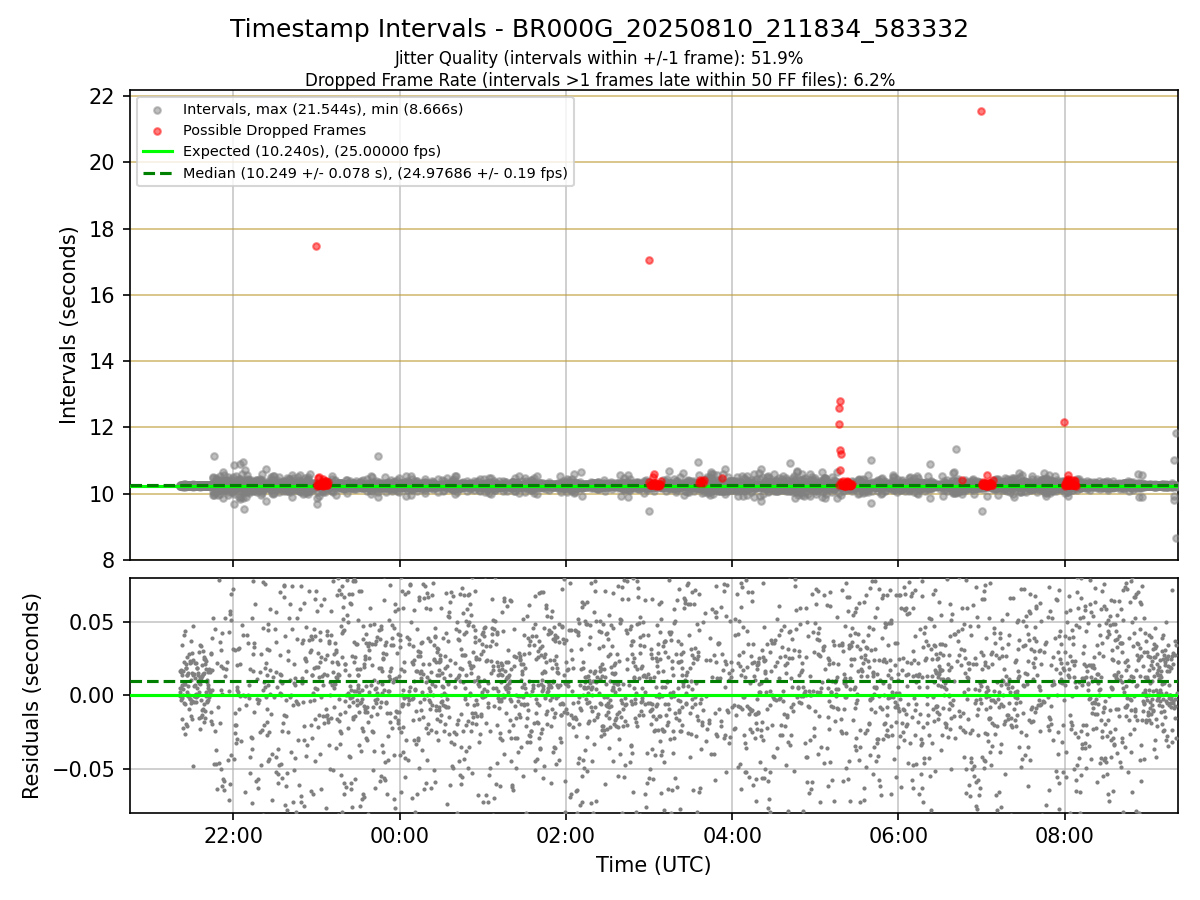Click the y-axis tick label 12
Image resolution: width=1200 pixels, height=900 pixels.
click(x=101, y=427)
